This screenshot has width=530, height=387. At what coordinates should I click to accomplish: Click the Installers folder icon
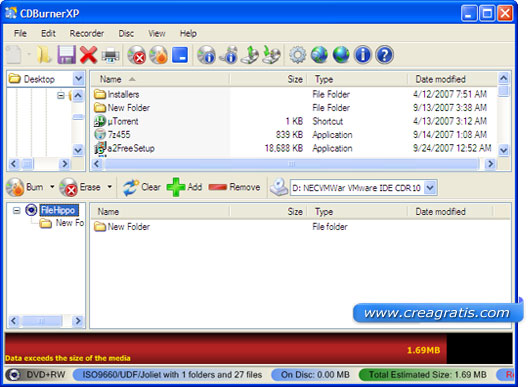[x=100, y=94]
